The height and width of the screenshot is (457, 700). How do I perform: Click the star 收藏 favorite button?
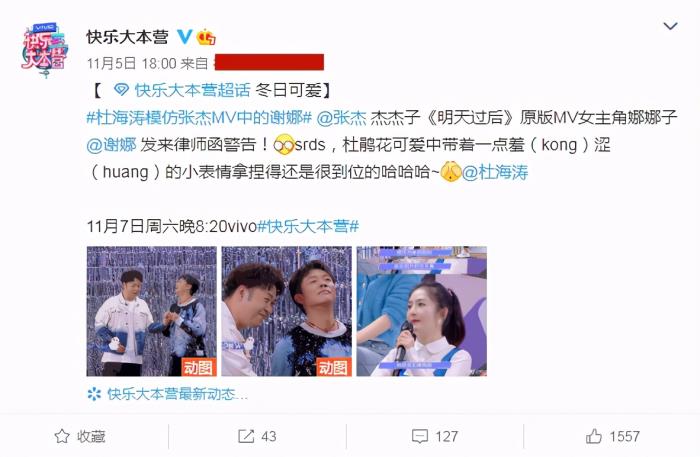pyautogui.click(x=80, y=436)
